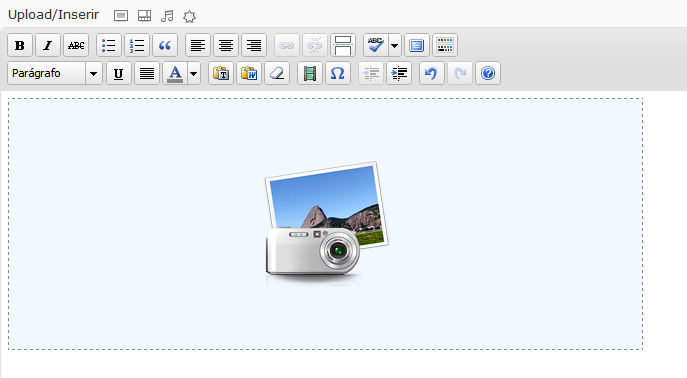Insert embedded media film icon
The height and width of the screenshot is (378, 687).
[310, 73]
